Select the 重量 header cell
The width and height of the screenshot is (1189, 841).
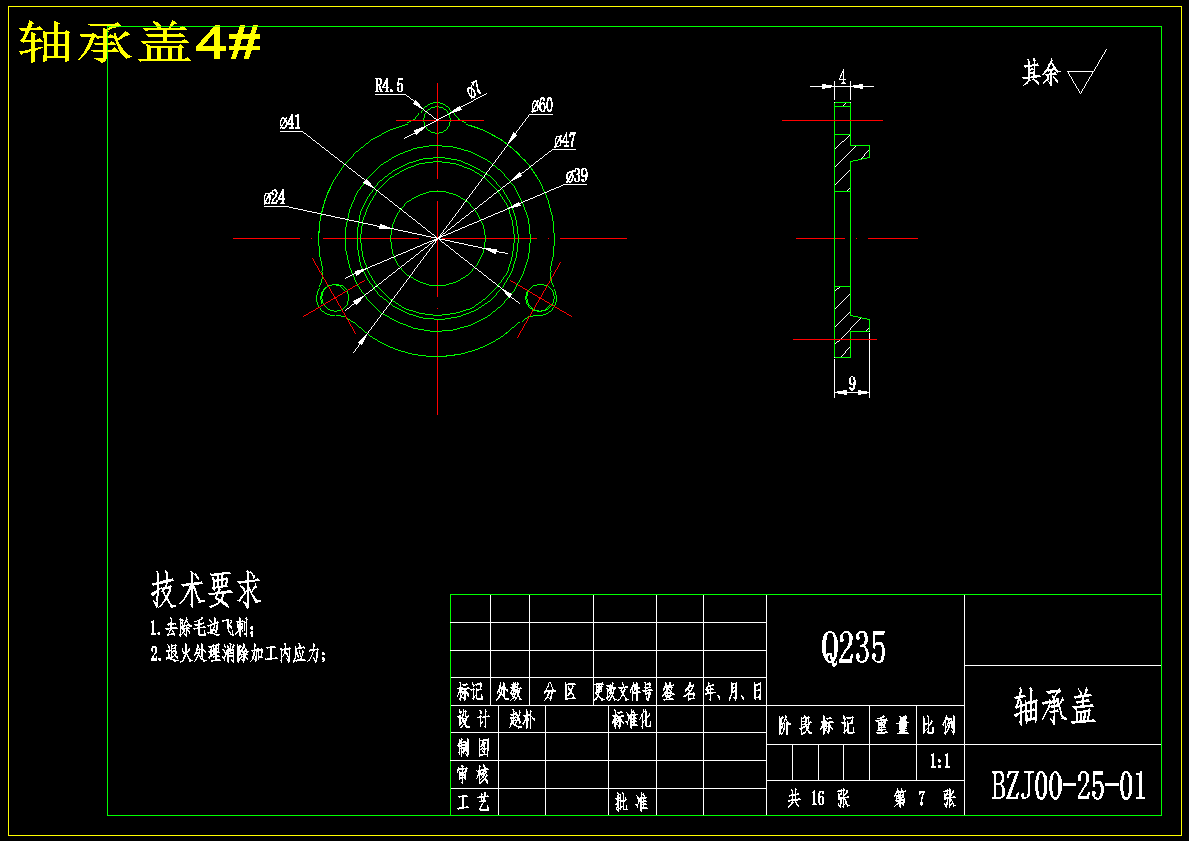coord(893,726)
